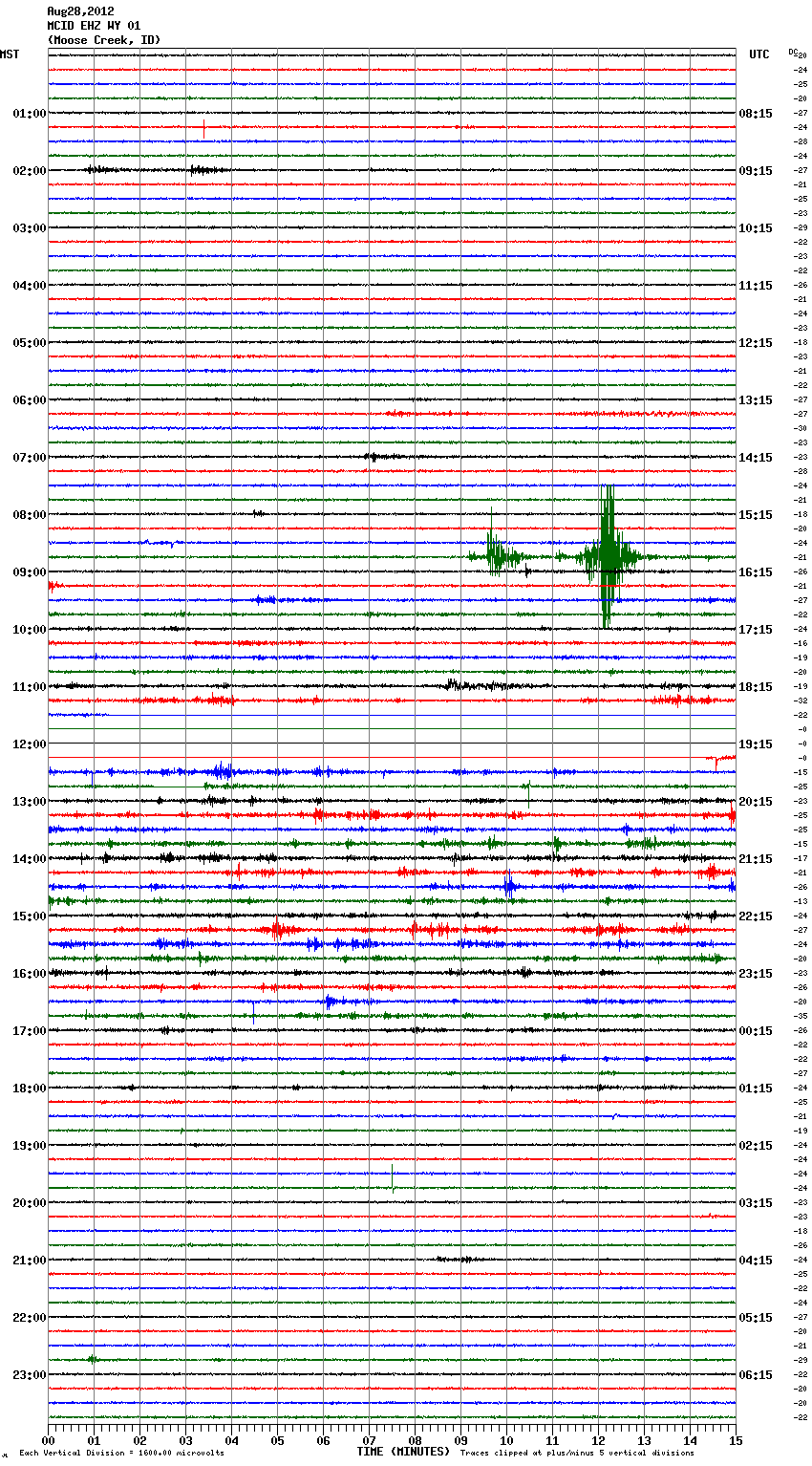Screen dimensions: 812x1466
Task: Click the 23:15 UTC time label
Action: coord(756,974)
